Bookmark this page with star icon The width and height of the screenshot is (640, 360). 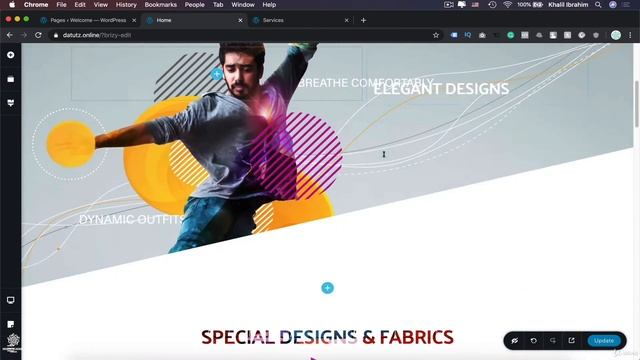coord(436,35)
